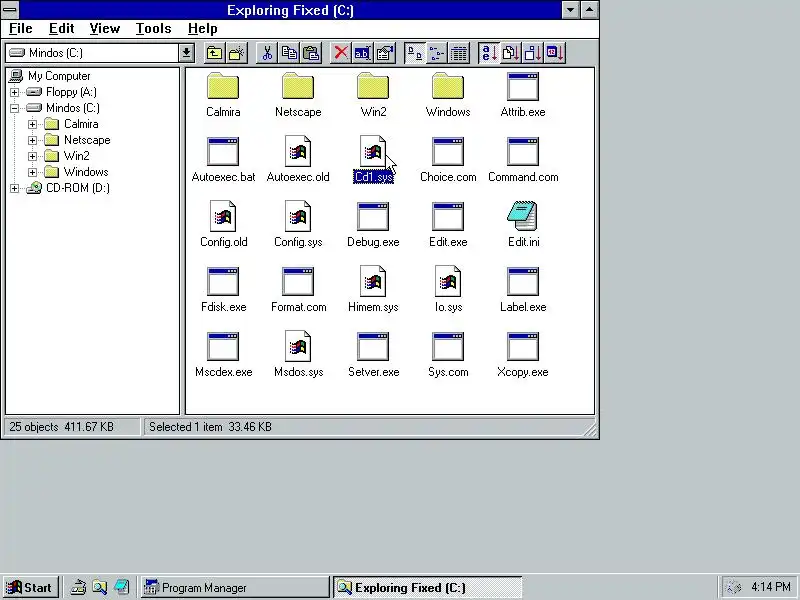800x600 pixels.
Task: Select the Mscdex.exe file icon
Action: [223, 346]
